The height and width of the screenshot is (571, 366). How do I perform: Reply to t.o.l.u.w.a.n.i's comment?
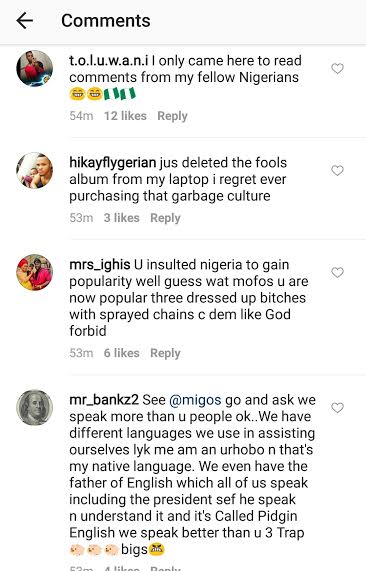point(172,116)
